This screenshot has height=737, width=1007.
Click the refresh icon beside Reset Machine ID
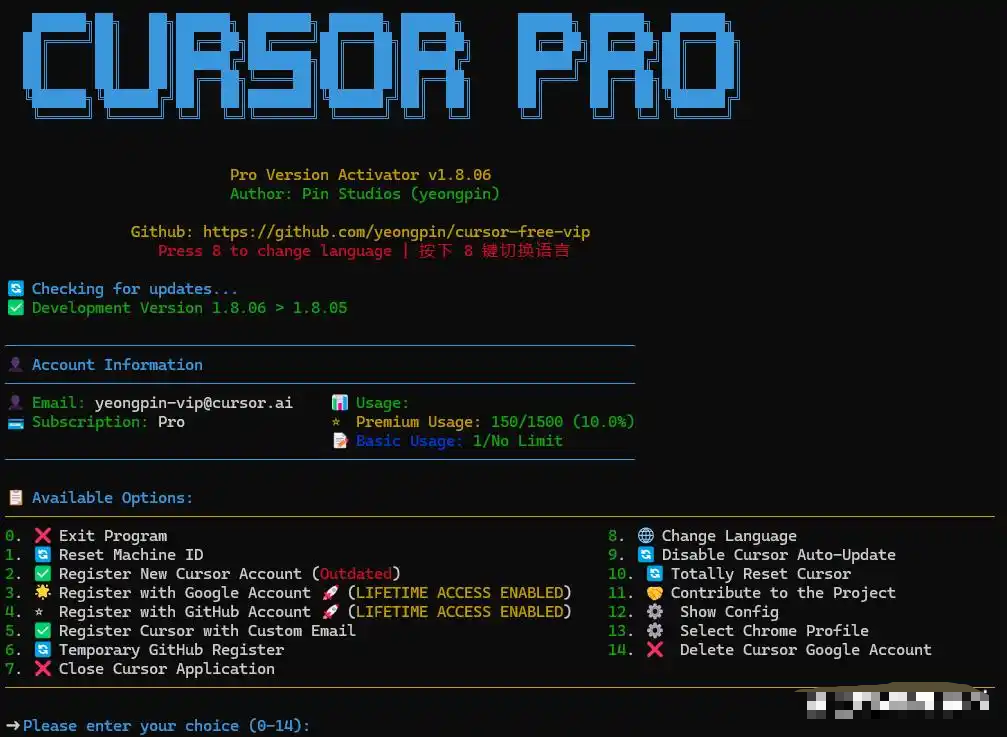click(x=42, y=555)
